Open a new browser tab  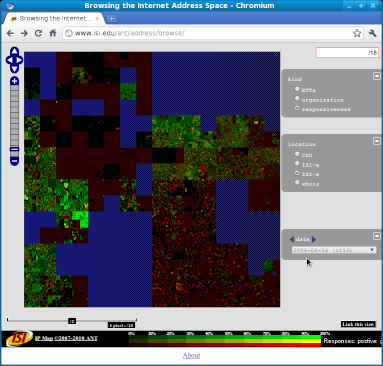[x=111, y=19]
